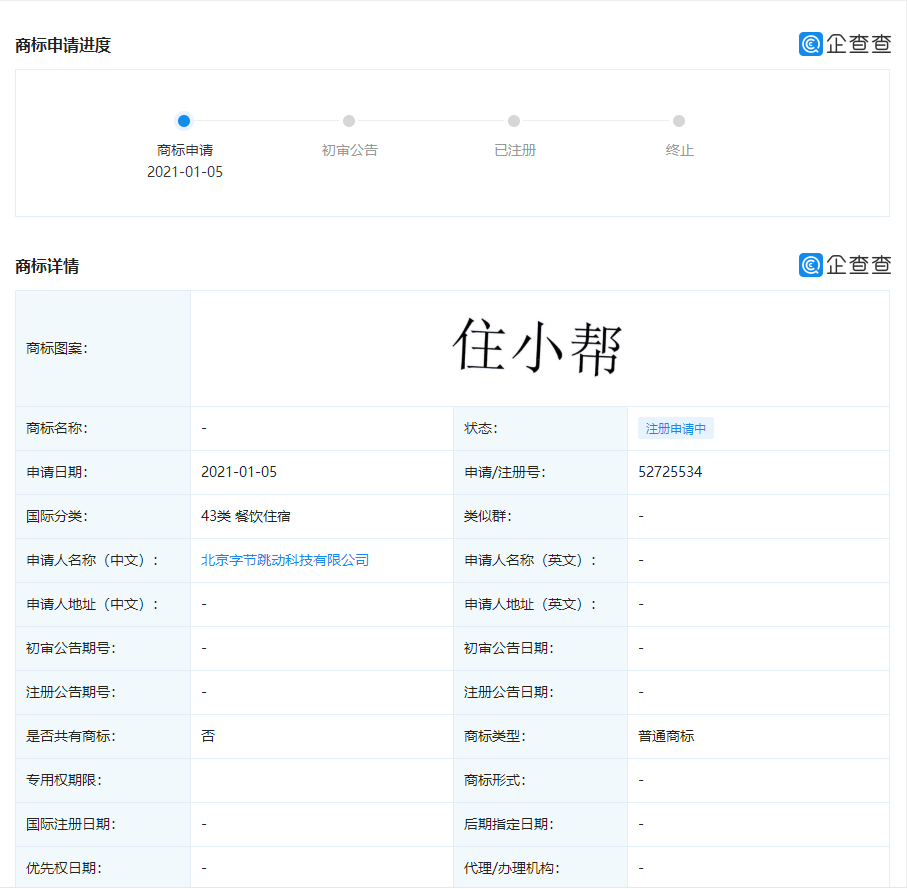Open applicant link 北京字节跳动科技有限公司
Screen dimensions: 907x889
point(285,560)
